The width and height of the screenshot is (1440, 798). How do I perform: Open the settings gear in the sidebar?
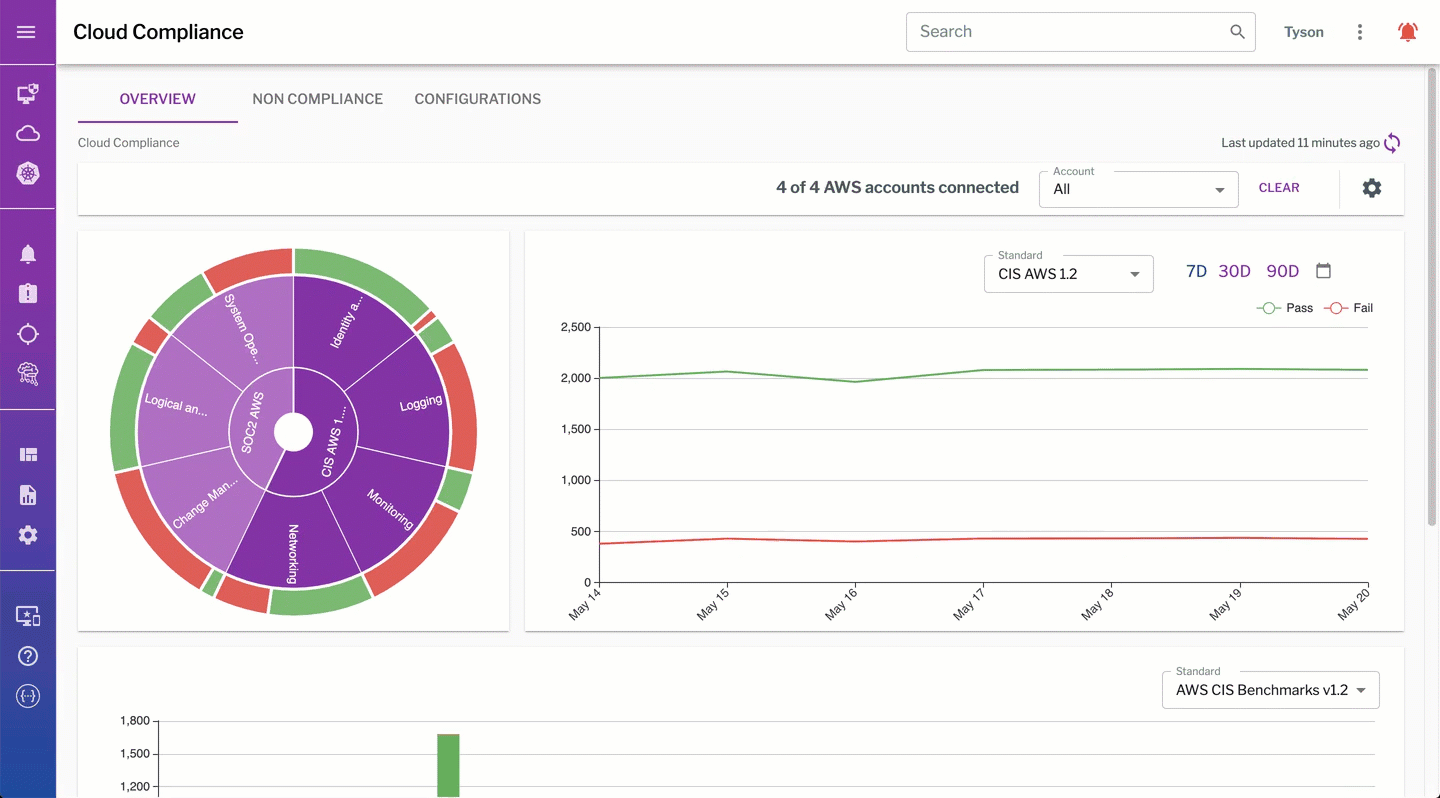(28, 535)
